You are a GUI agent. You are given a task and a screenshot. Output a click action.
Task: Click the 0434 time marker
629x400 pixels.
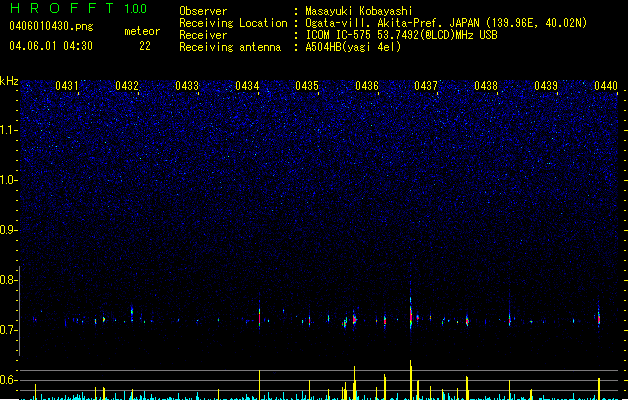tap(247, 86)
